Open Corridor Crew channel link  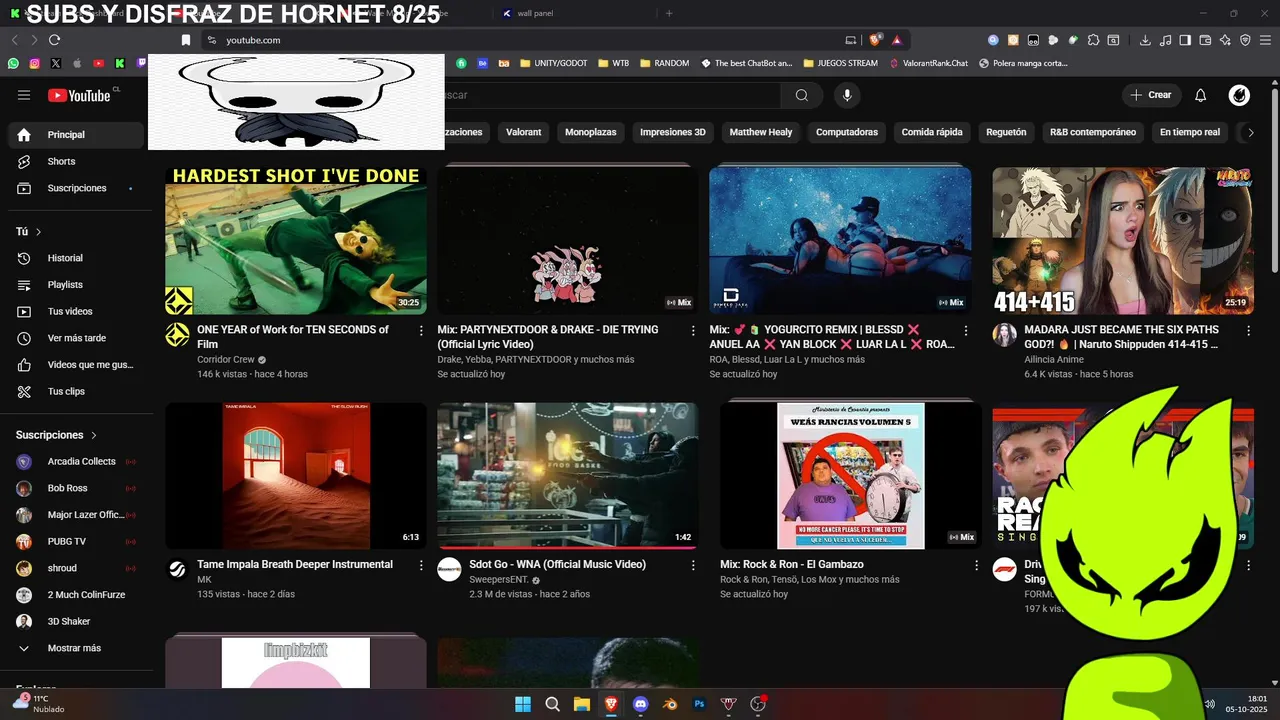[225, 359]
